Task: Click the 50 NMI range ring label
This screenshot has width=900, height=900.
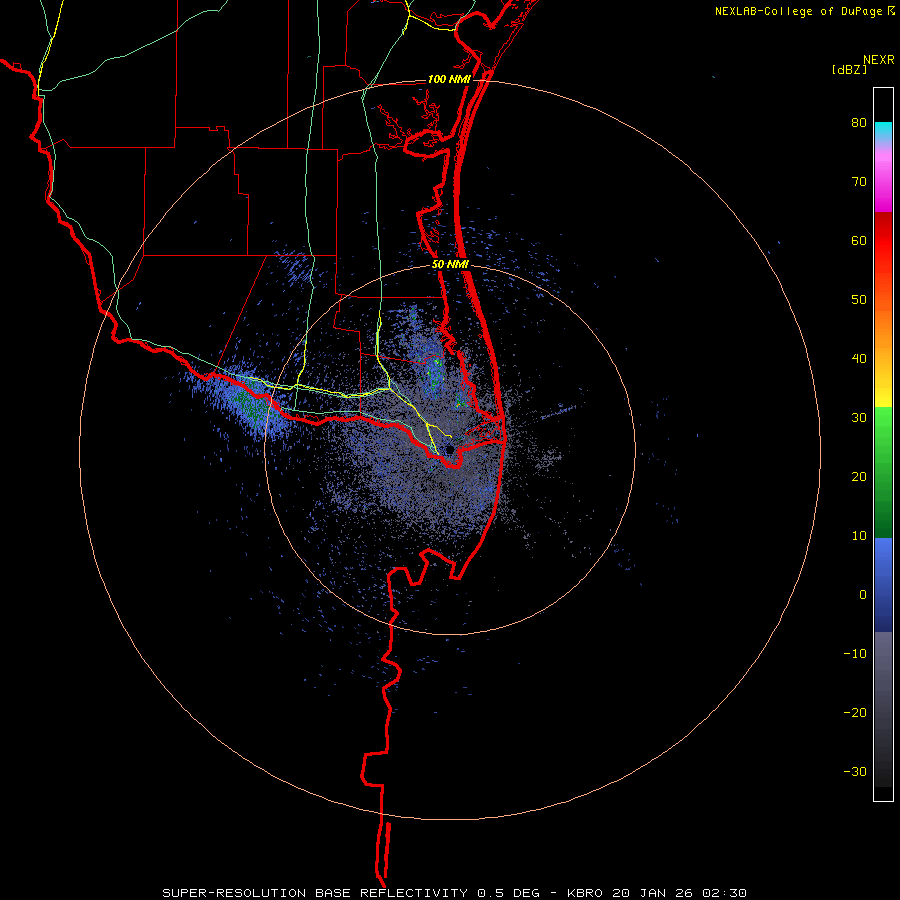Action: click(451, 265)
